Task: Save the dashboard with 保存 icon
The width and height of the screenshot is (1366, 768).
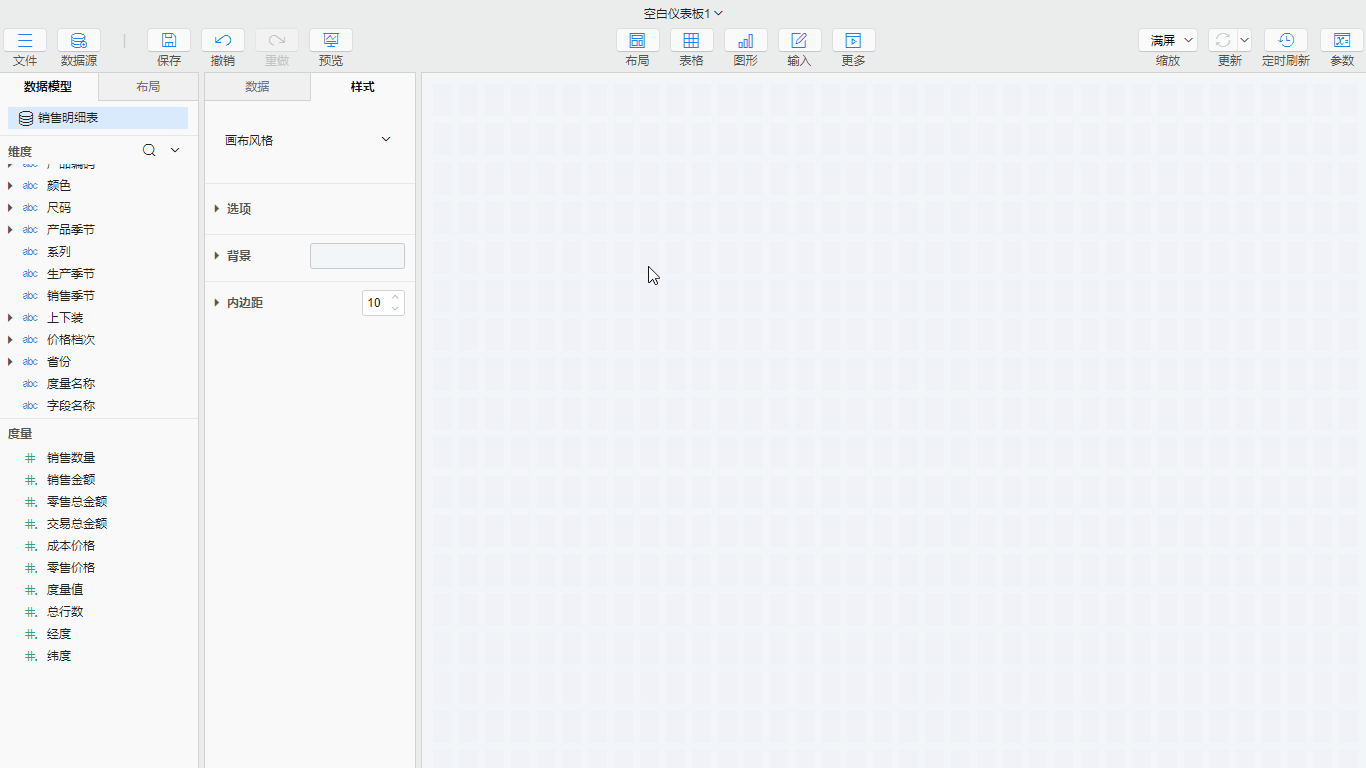Action: pyautogui.click(x=169, y=41)
